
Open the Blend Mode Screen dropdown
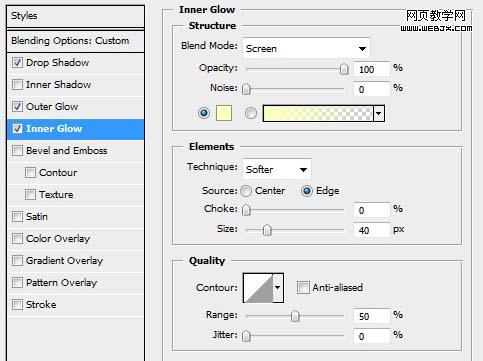click(306, 49)
